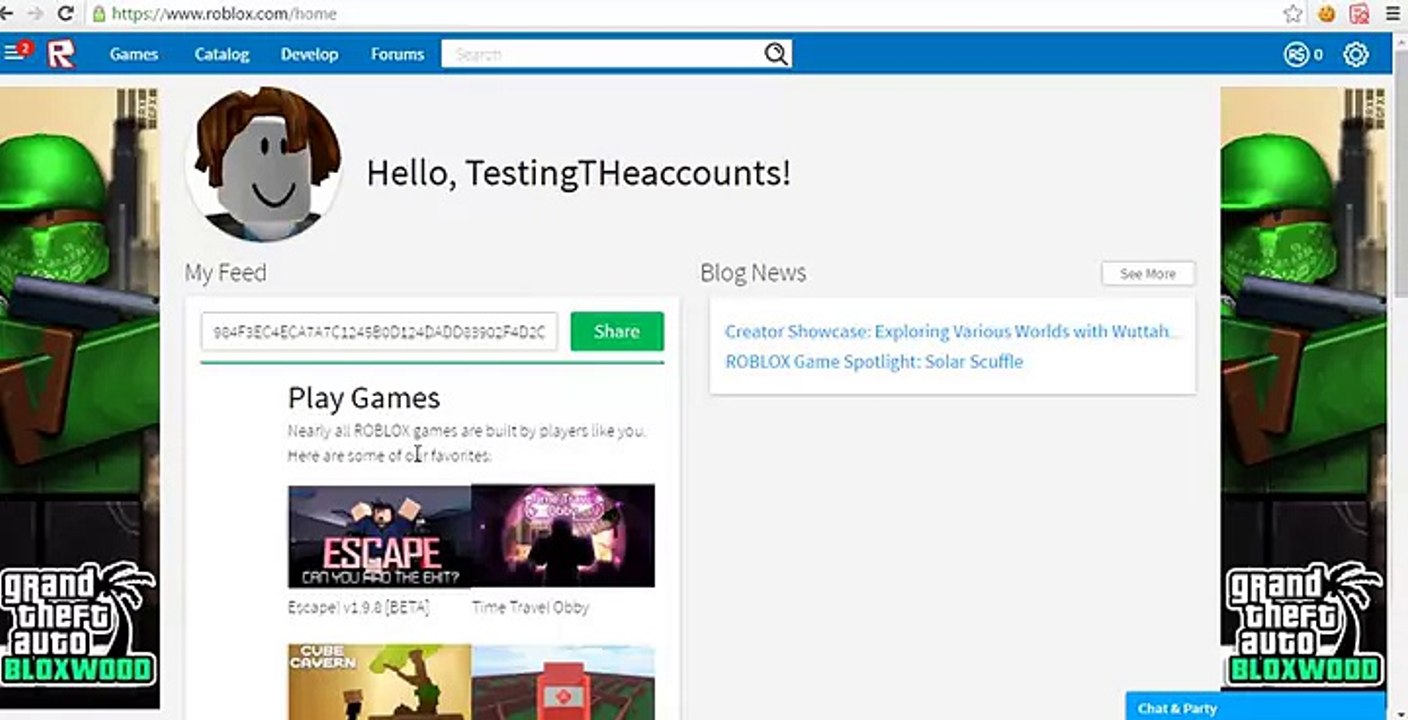The image size is (1408, 720).
Task: Click the search magnifier icon
Action: click(x=776, y=54)
